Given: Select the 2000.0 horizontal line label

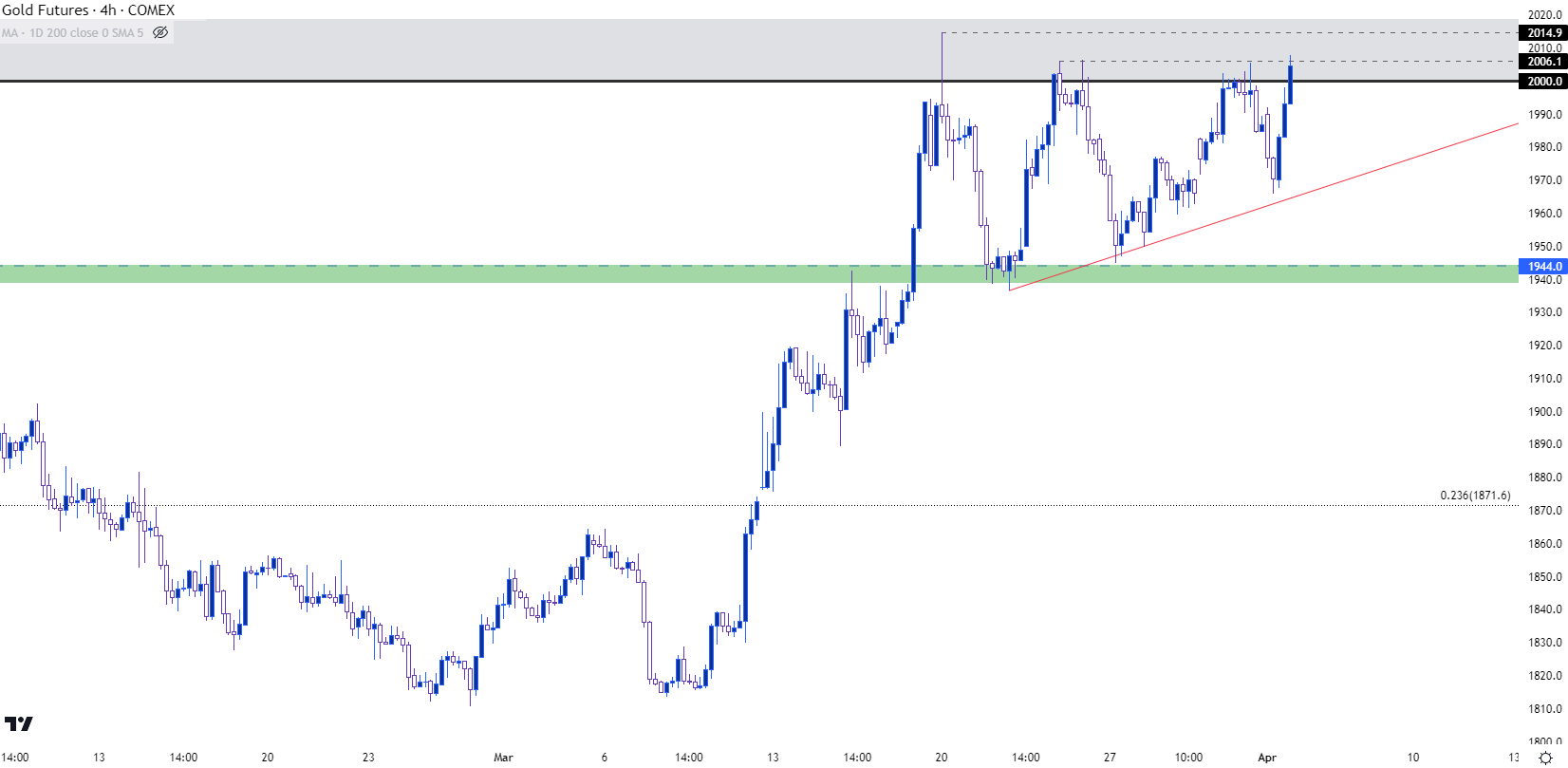Looking at the screenshot, I should (x=1544, y=82).
